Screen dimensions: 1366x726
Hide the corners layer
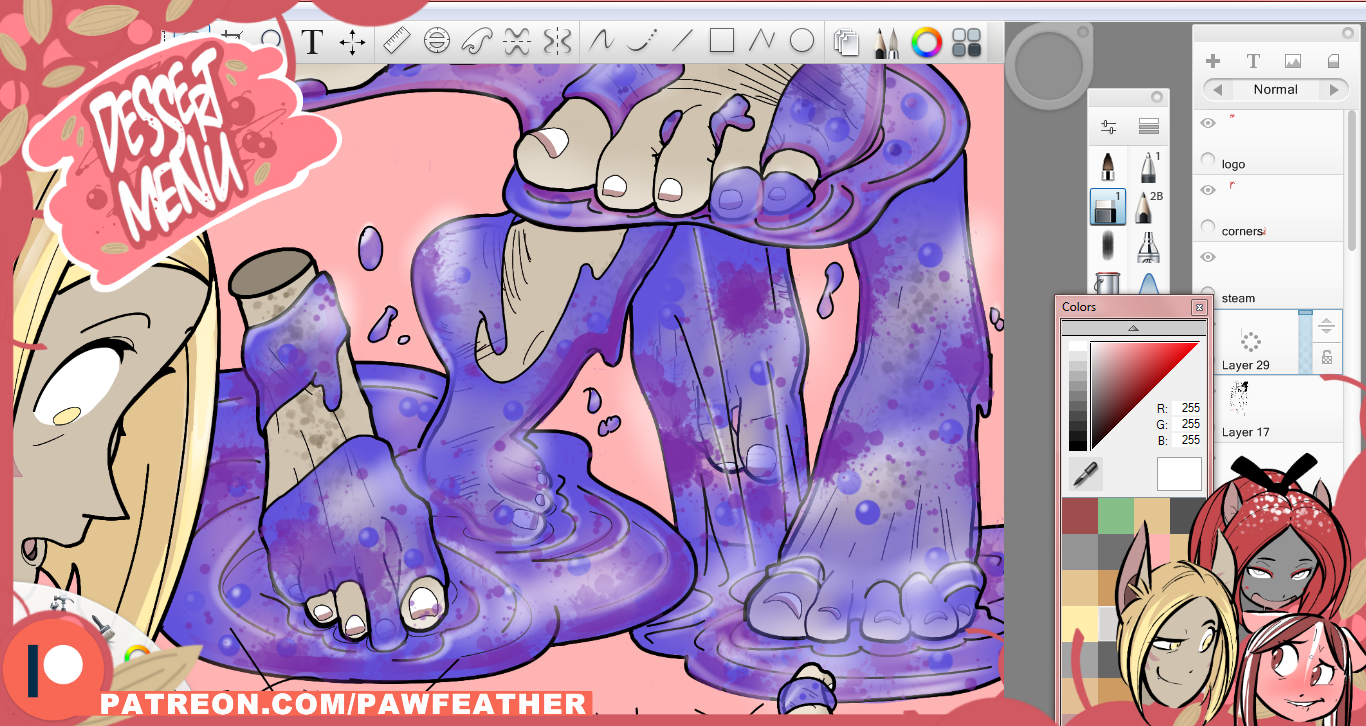pos(1208,190)
